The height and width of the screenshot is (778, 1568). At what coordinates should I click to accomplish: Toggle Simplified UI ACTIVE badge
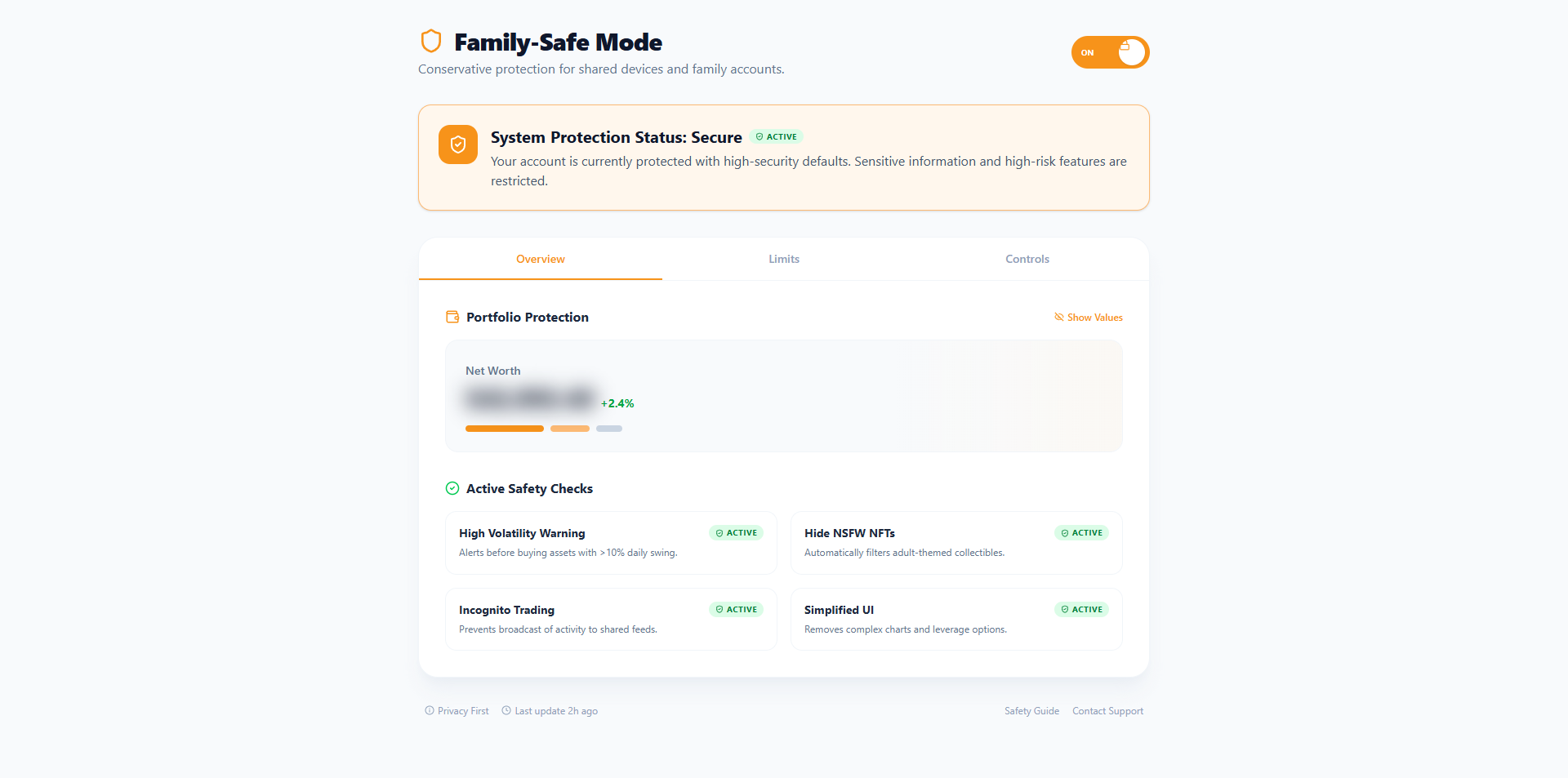(1081, 610)
